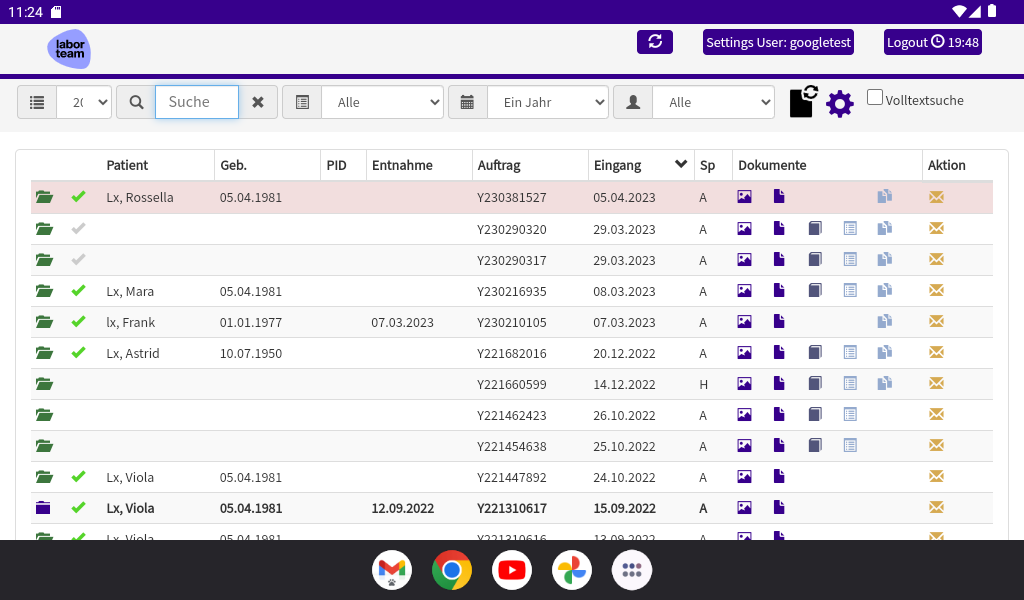Open the gear settings icon beside filters

(839, 103)
